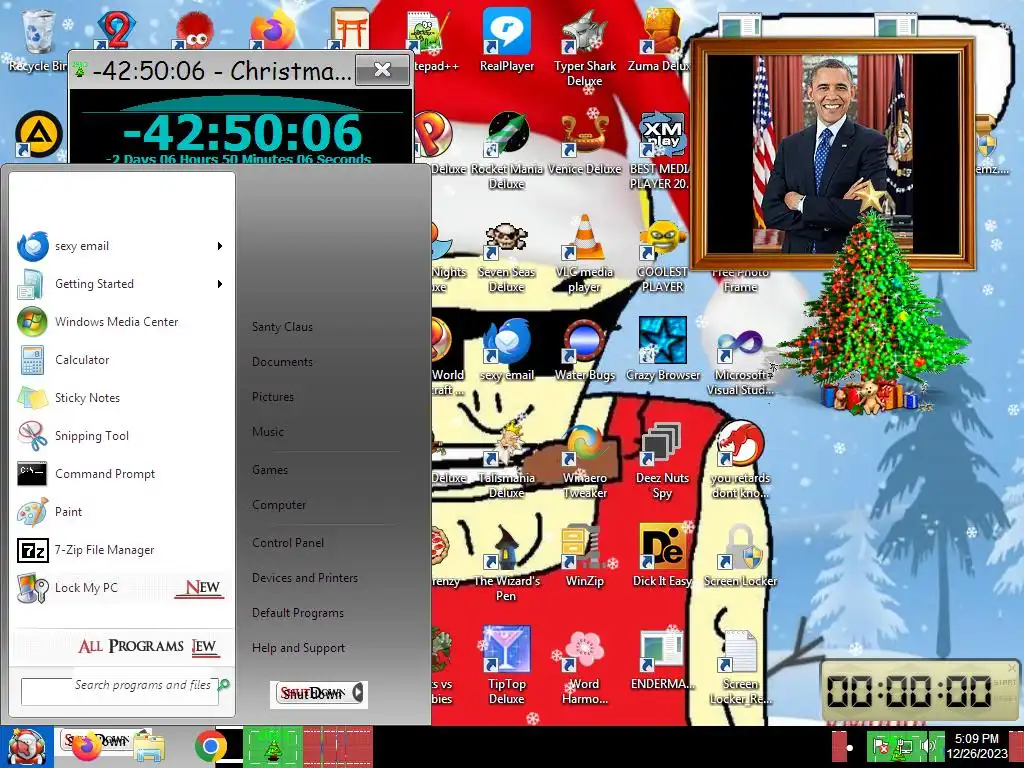The image size is (1024, 768).
Task: Launch Sticky Notes from Start menu
Action: click(121, 398)
